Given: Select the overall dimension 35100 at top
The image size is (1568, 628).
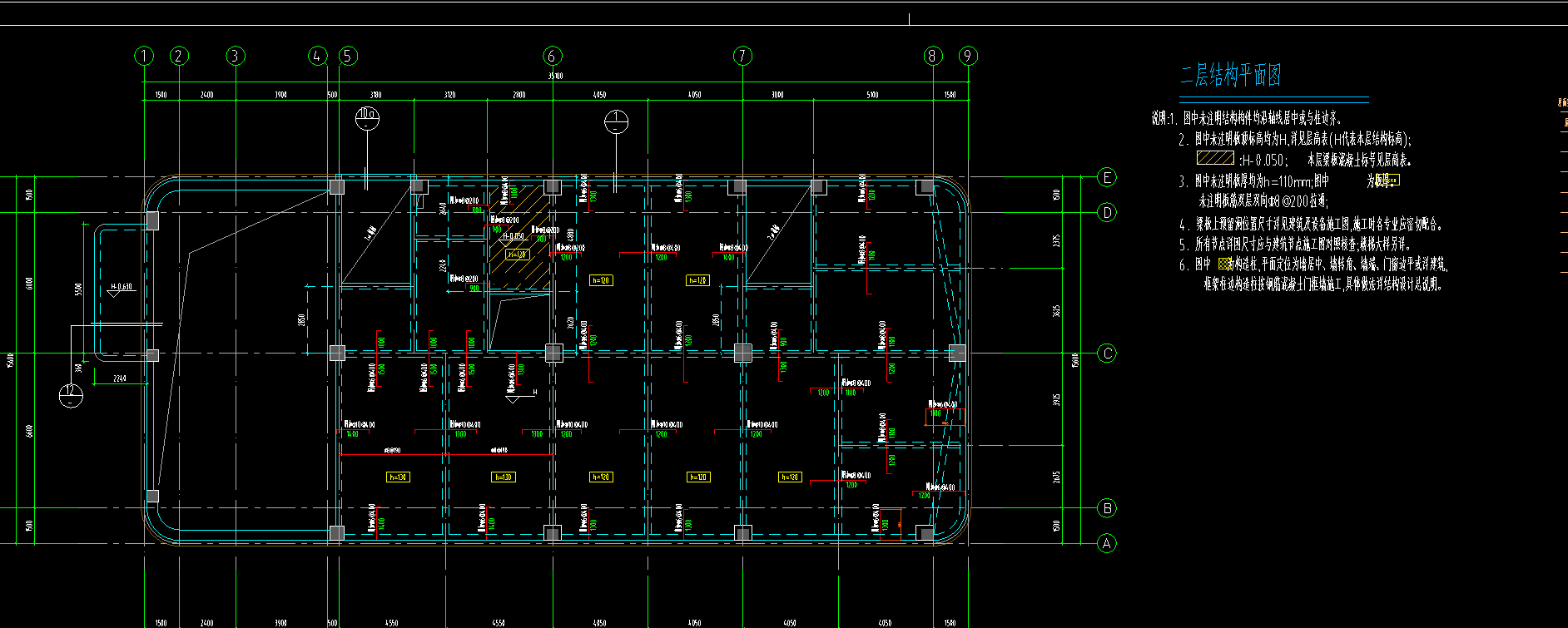Looking at the screenshot, I should pos(555,76).
